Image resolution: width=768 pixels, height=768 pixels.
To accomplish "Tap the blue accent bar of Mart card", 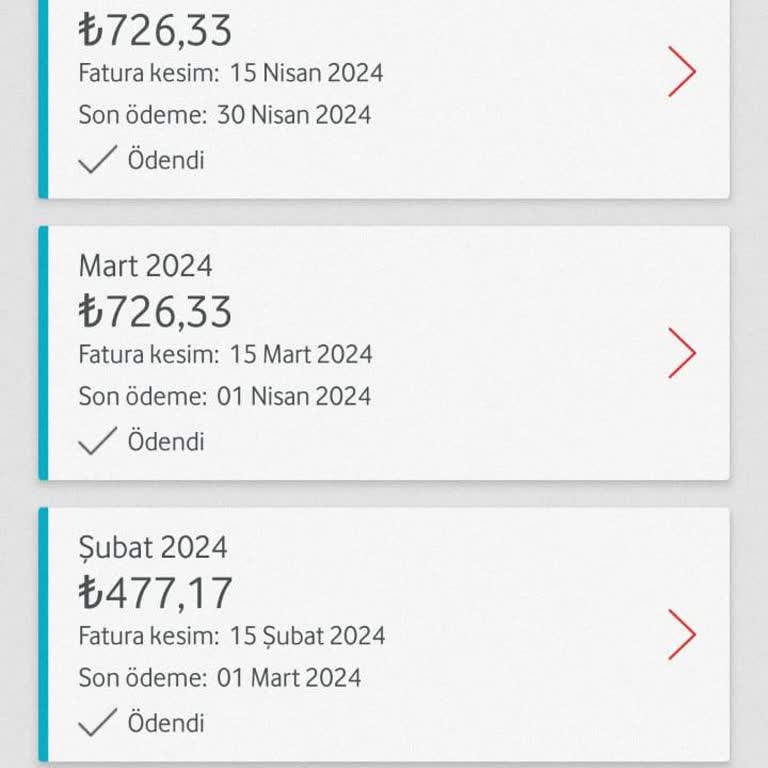I will click(x=44, y=353).
